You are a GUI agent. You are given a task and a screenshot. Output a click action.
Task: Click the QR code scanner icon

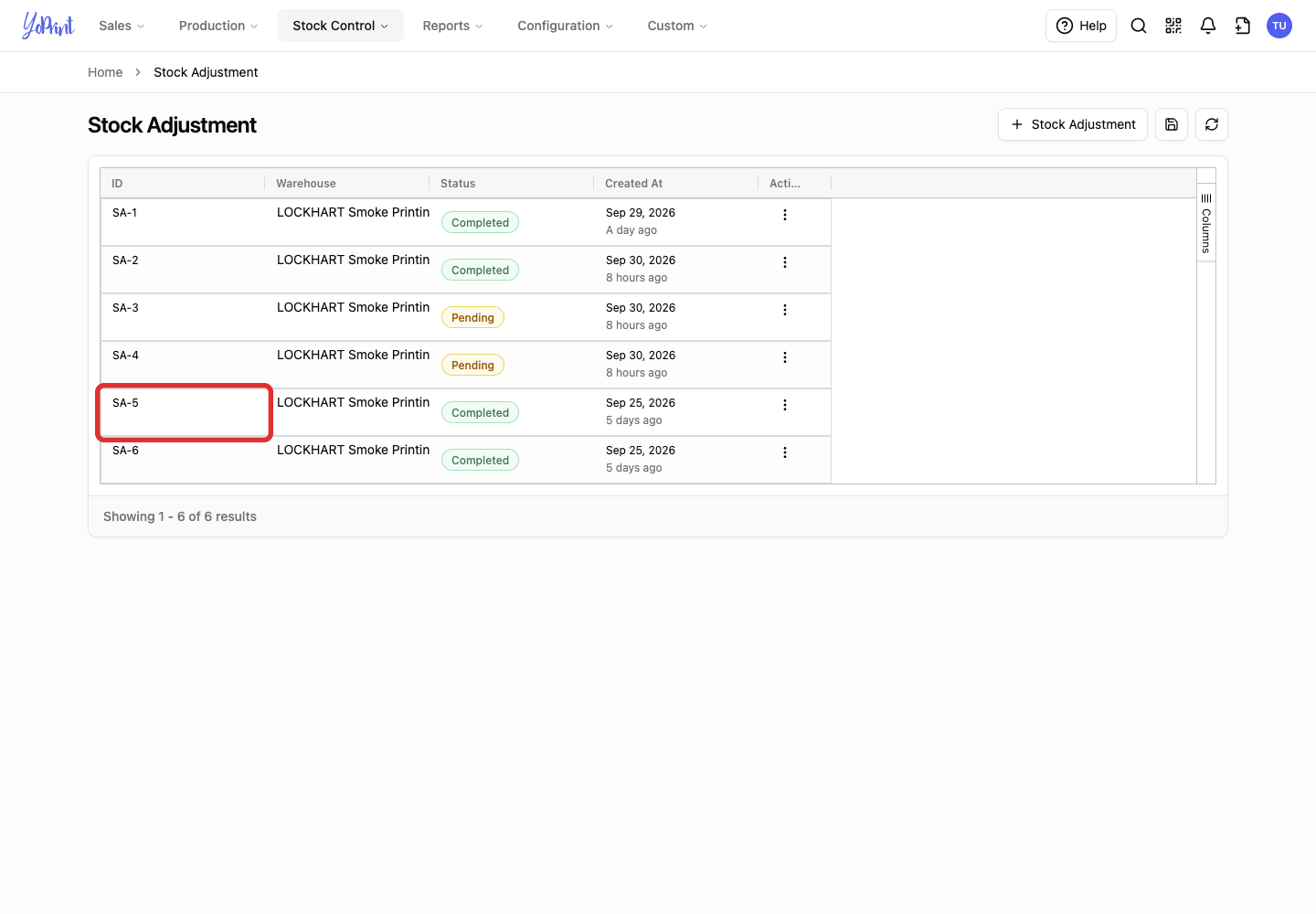pos(1173,26)
